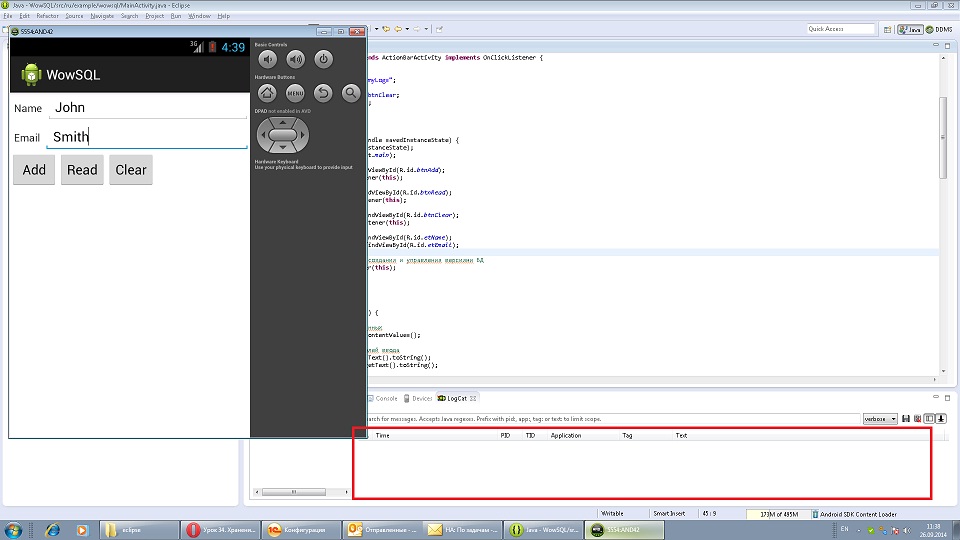This screenshot has width=960, height=540.
Task: Click the WowSQL app icon
Action: (x=31, y=75)
